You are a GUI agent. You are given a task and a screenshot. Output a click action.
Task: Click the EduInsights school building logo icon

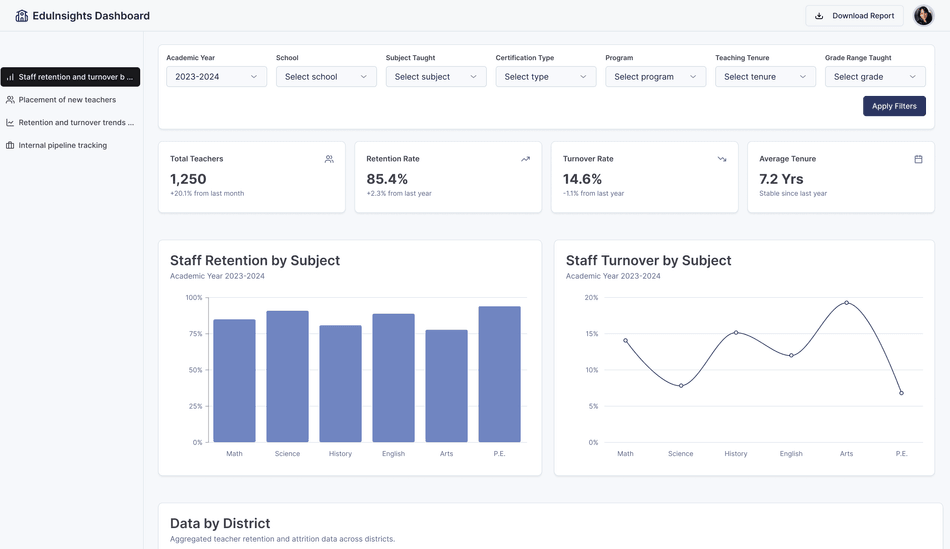pos(21,16)
